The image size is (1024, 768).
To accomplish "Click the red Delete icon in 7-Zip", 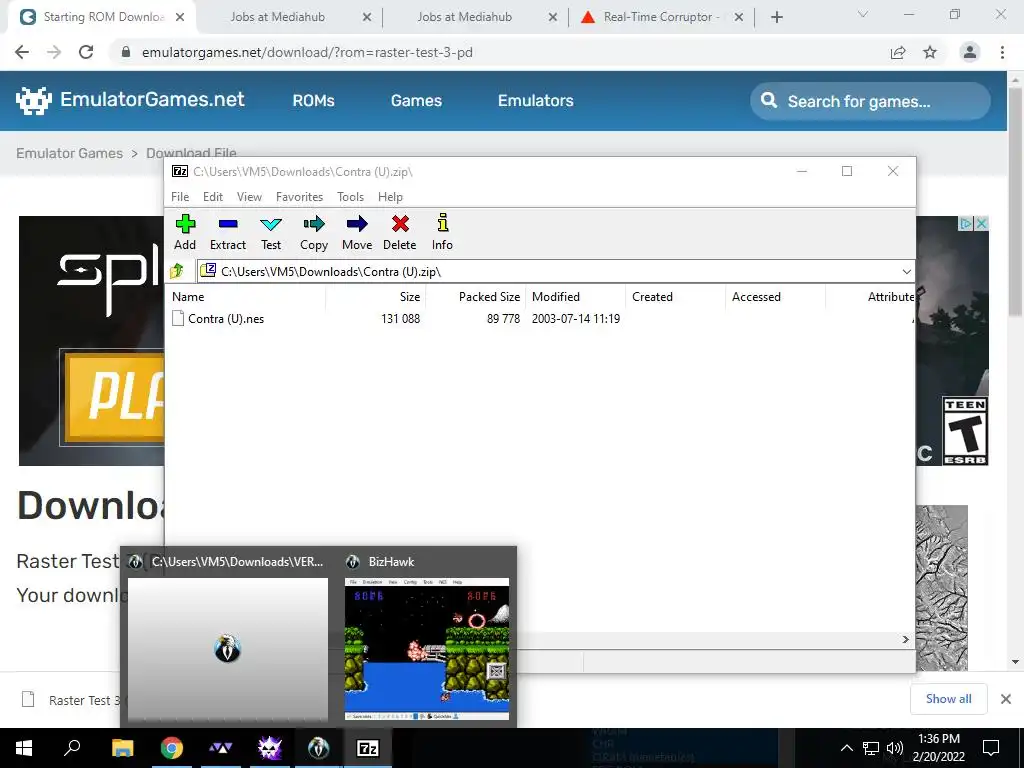I will tap(400, 224).
